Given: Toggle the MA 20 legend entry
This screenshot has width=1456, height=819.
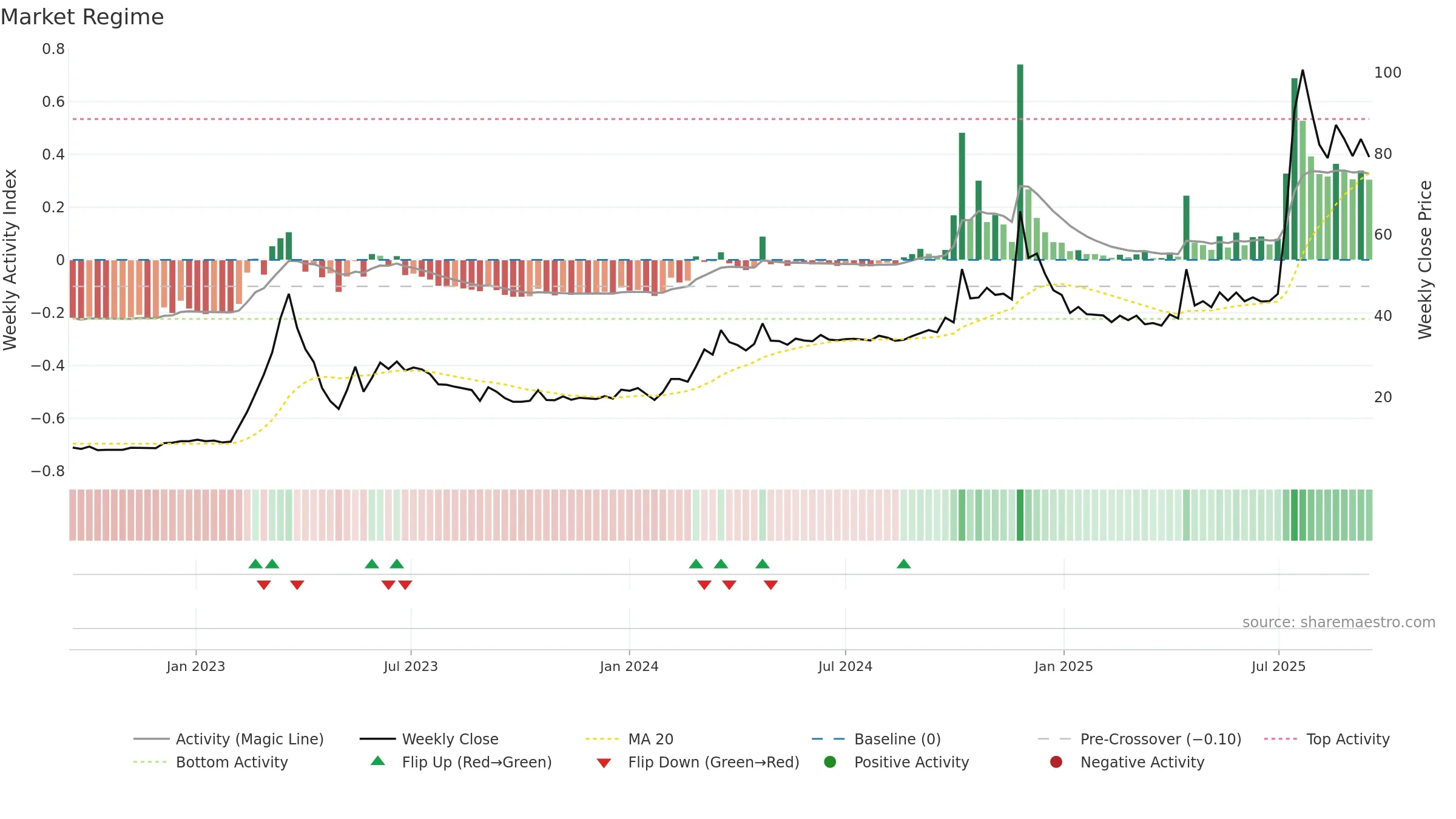Looking at the screenshot, I should point(629,739).
